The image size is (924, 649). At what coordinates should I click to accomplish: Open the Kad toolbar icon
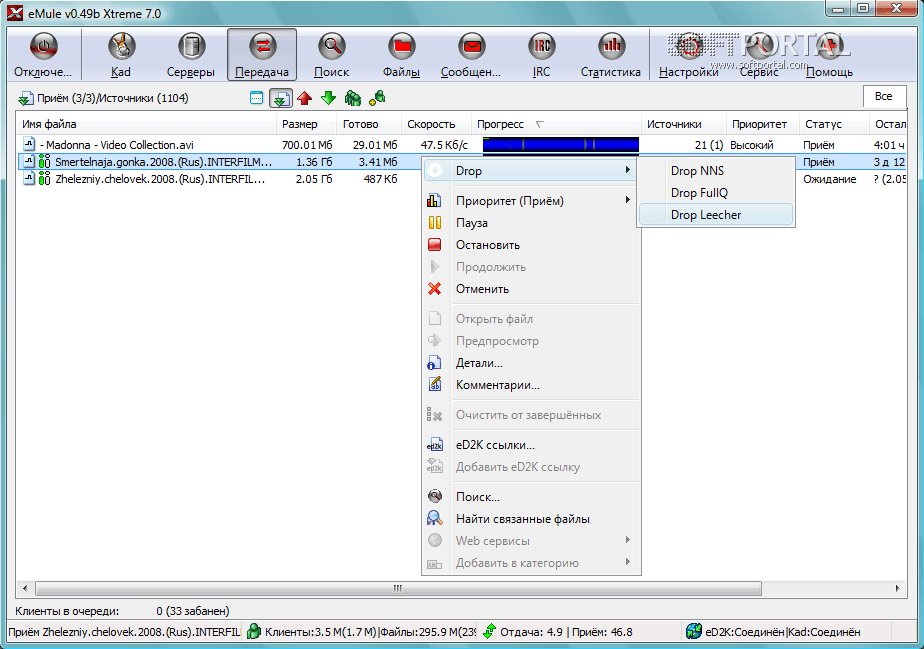point(121,47)
